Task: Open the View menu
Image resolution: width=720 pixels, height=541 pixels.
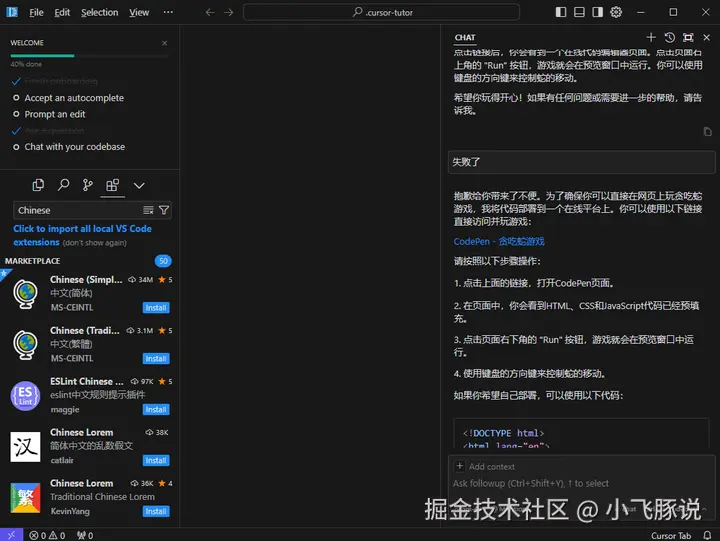Action: (x=139, y=12)
